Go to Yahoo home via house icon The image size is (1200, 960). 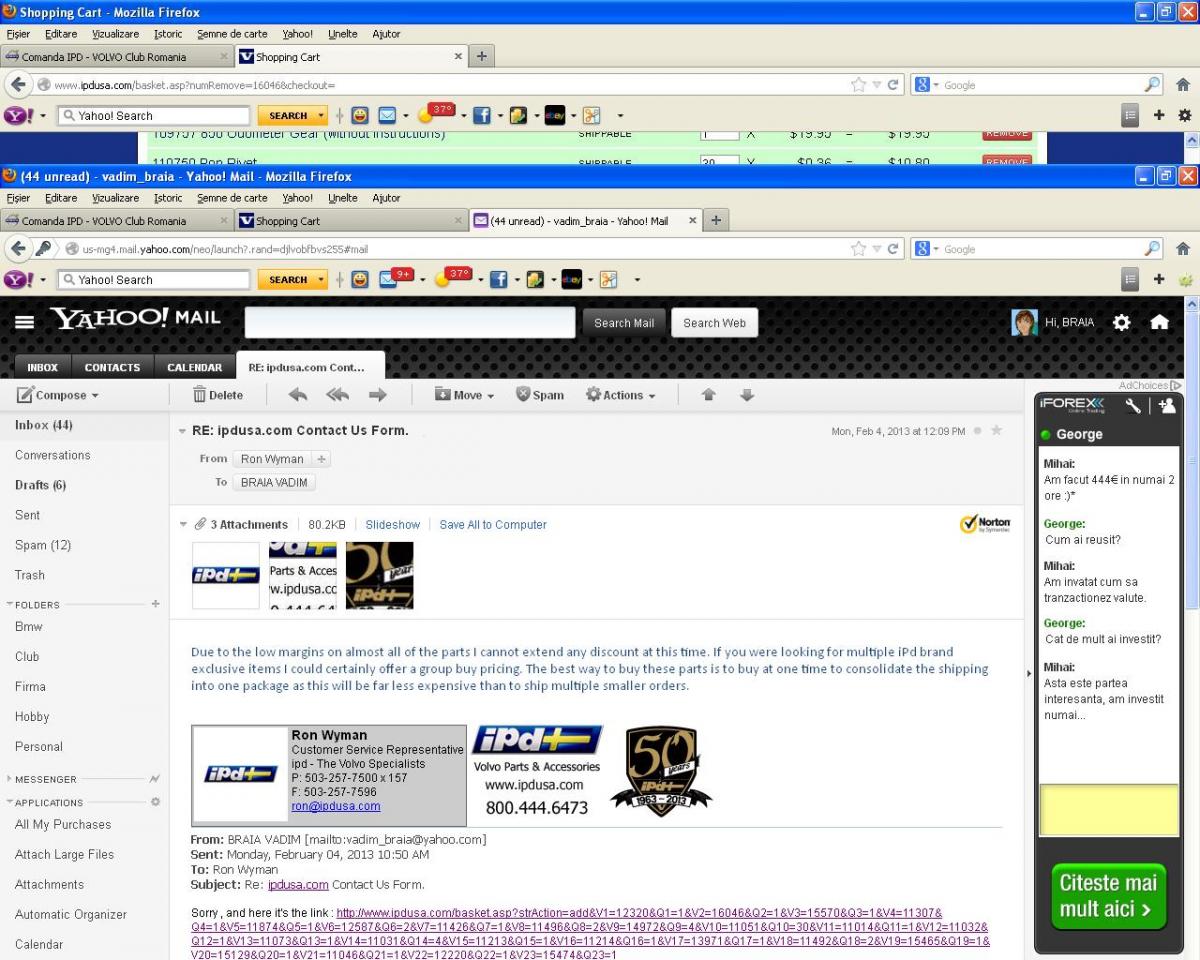click(1160, 322)
